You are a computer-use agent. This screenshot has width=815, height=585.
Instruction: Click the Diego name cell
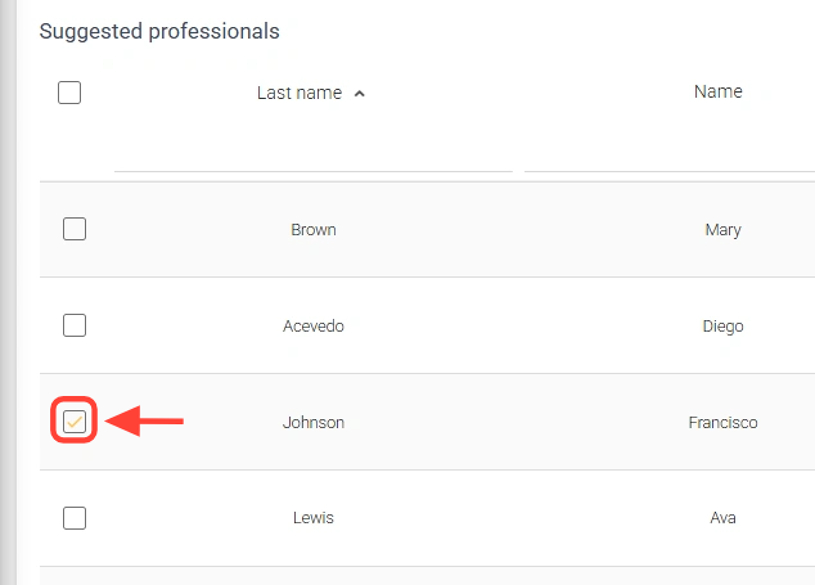pos(722,326)
